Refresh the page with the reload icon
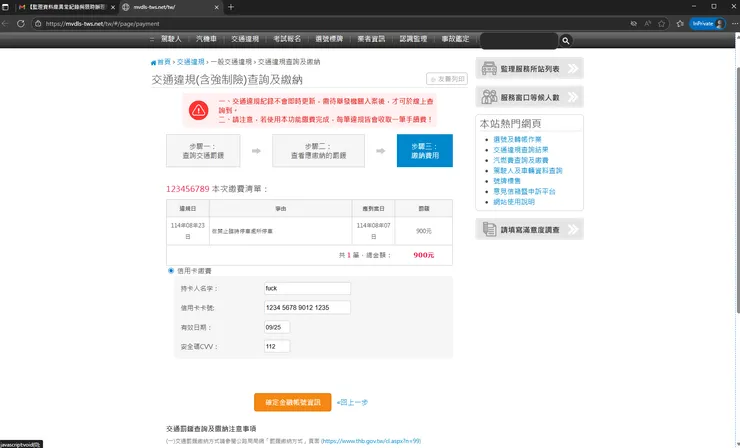Viewport: 740px width, 448px height. (21, 24)
